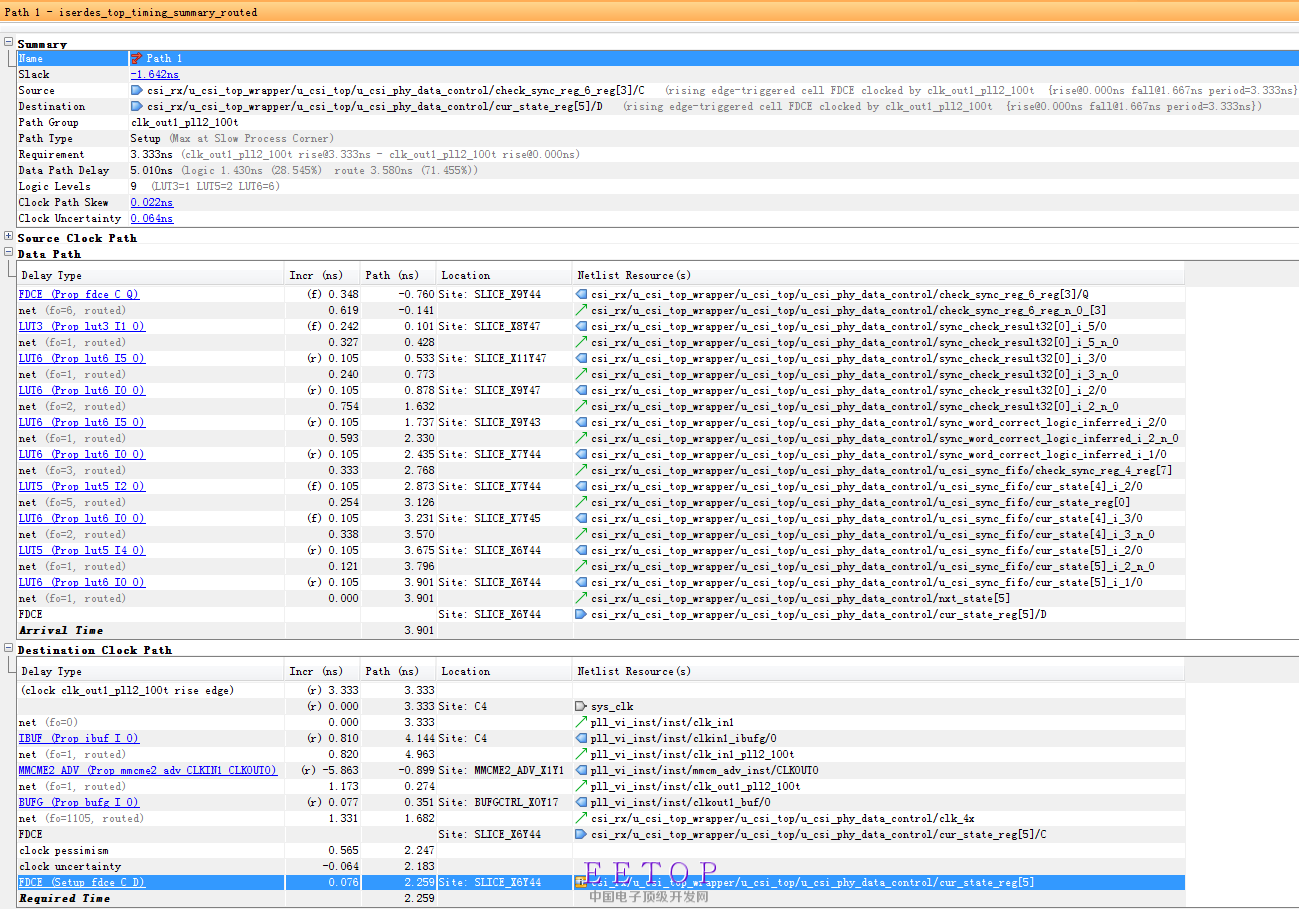Select the Arrival Time row in Data Path
Image resolution: width=1299 pixels, height=909 pixels.
click(61, 631)
